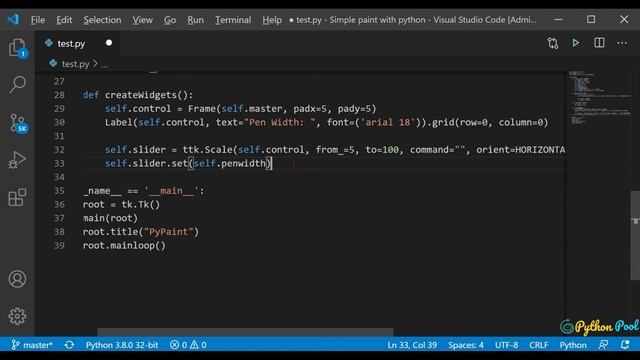Open the Source Control view icon

[18, 123]
